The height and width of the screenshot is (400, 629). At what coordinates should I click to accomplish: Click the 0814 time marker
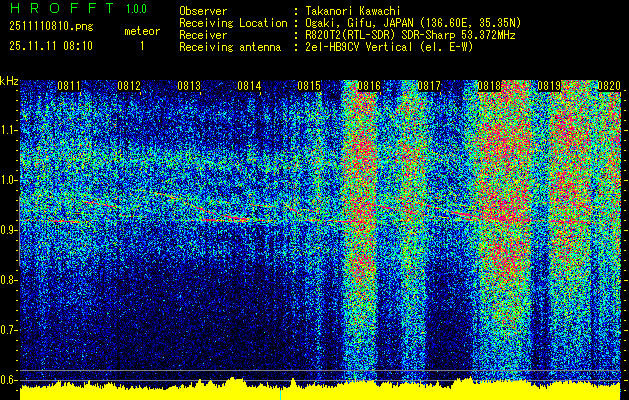coord(249,86)
